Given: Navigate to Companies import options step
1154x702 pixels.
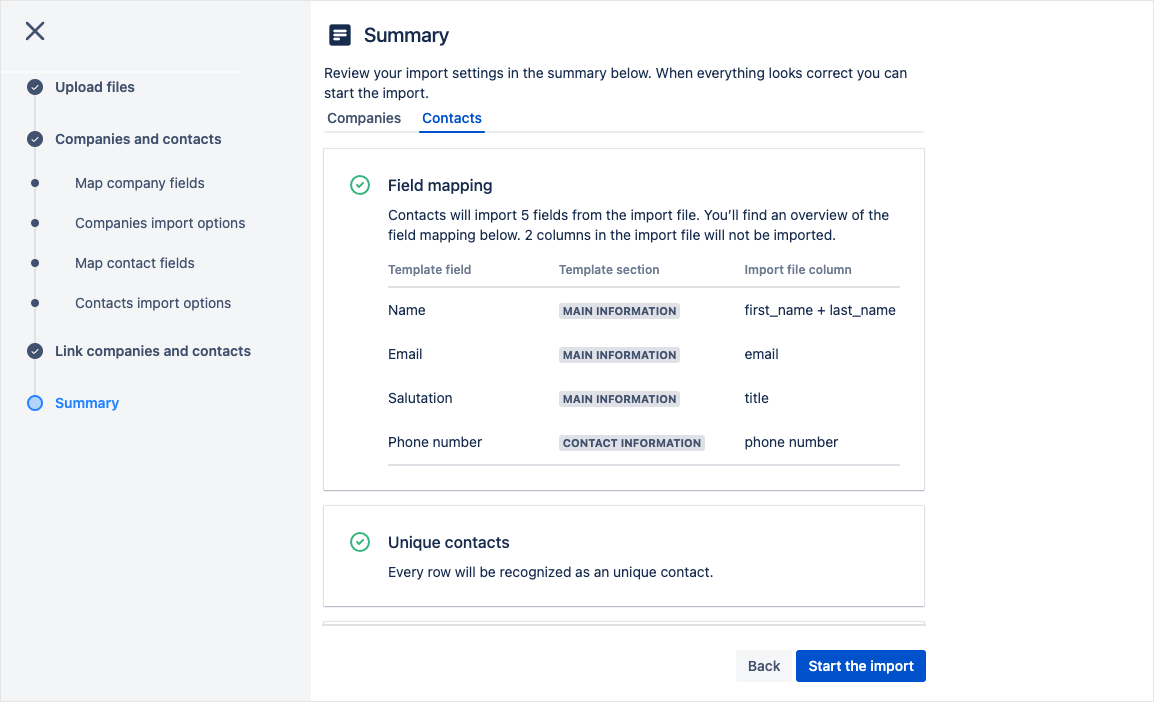Looking at the screenshot, I should coord(160,223).
